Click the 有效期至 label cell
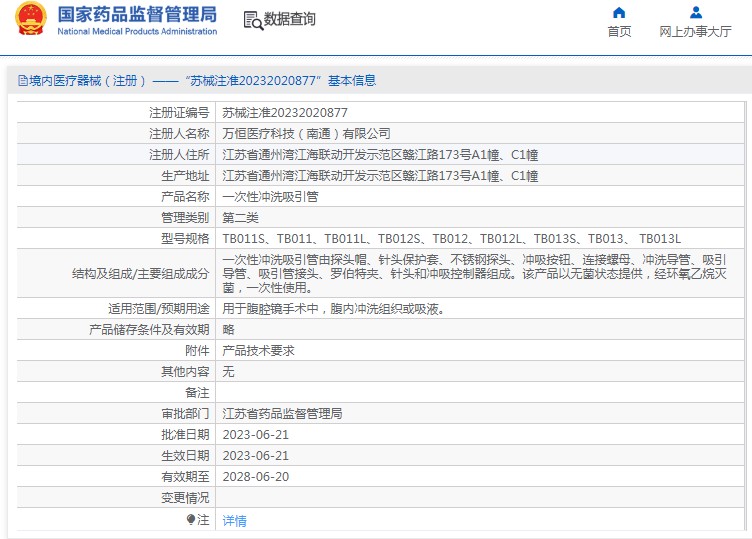Screen dimensions: 752x539 click(x=117, y=477)
